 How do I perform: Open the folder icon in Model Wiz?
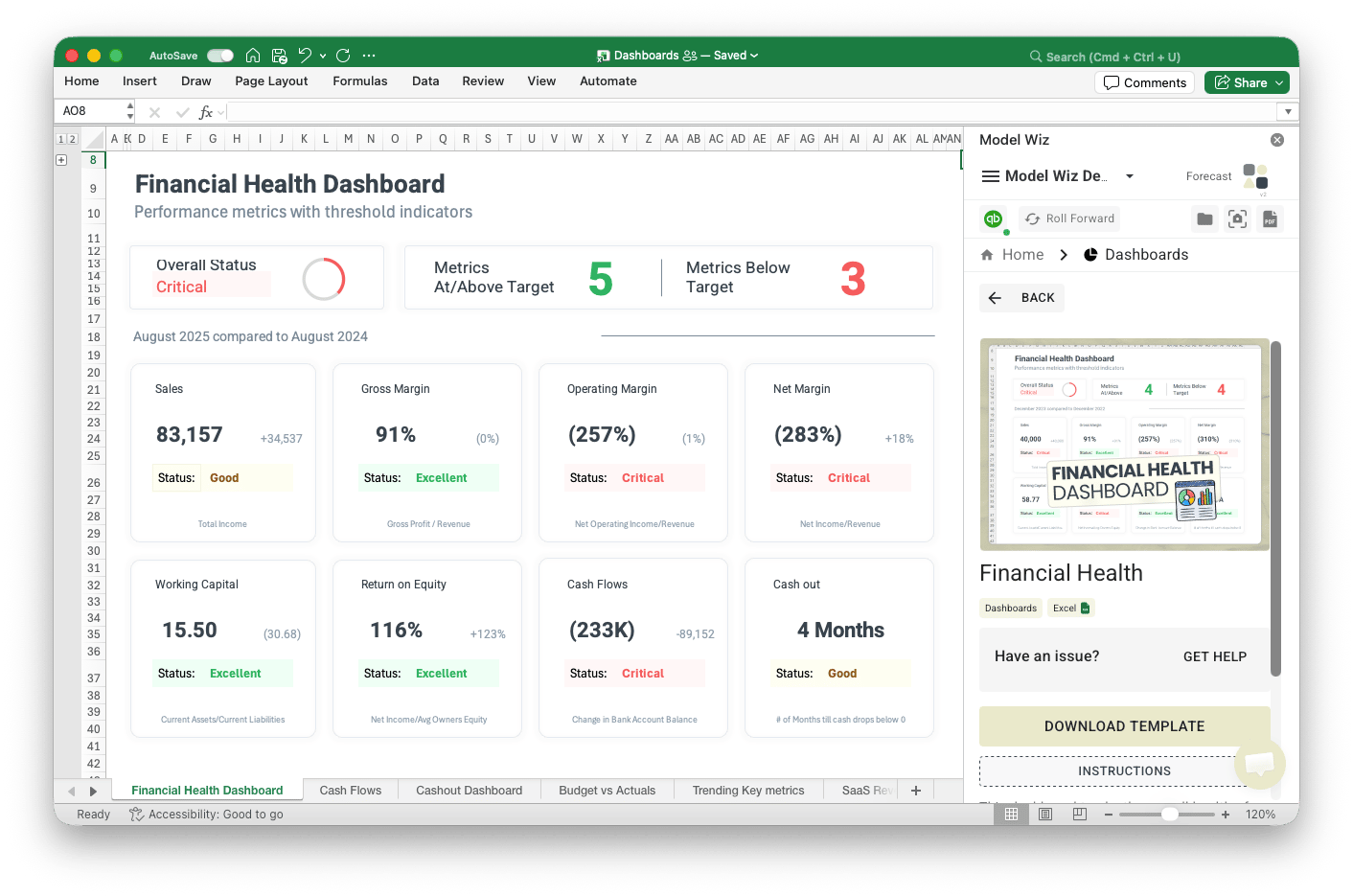point(1204,219)
